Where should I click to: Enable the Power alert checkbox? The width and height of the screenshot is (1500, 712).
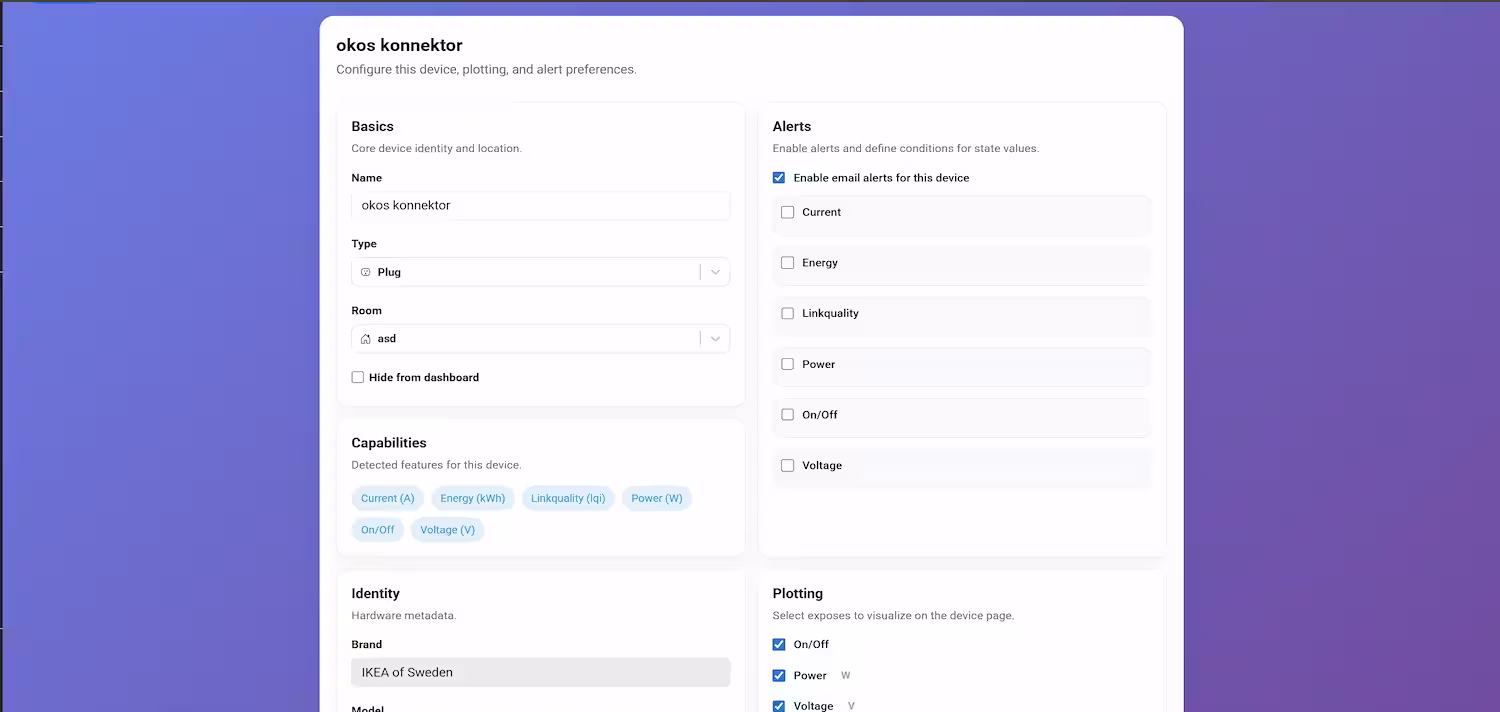coord(787,364)
